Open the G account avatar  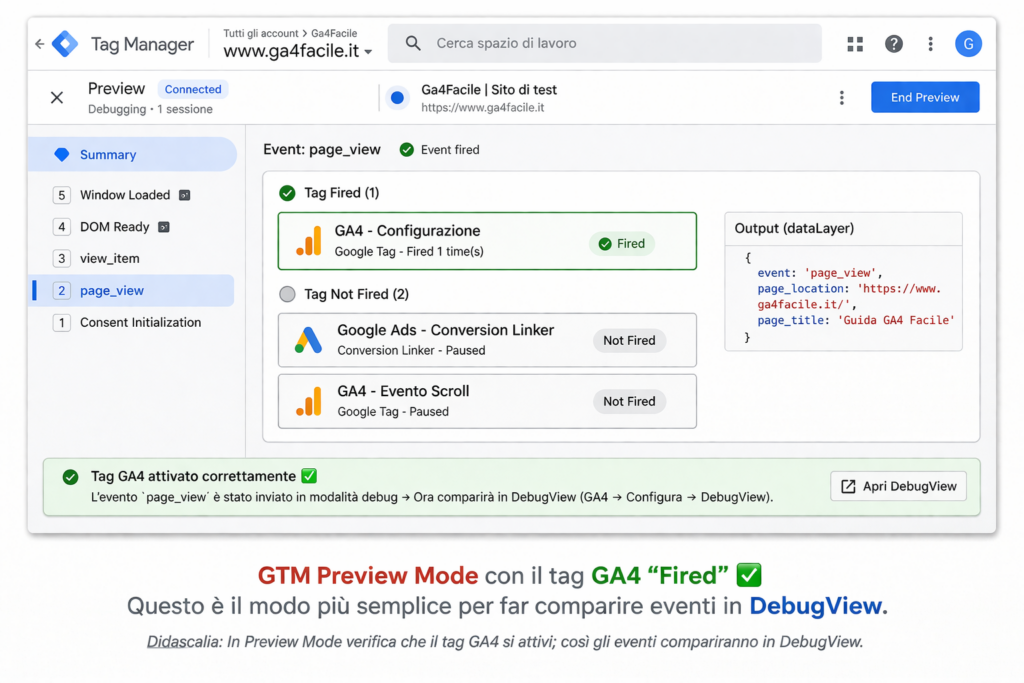[968, 44]
